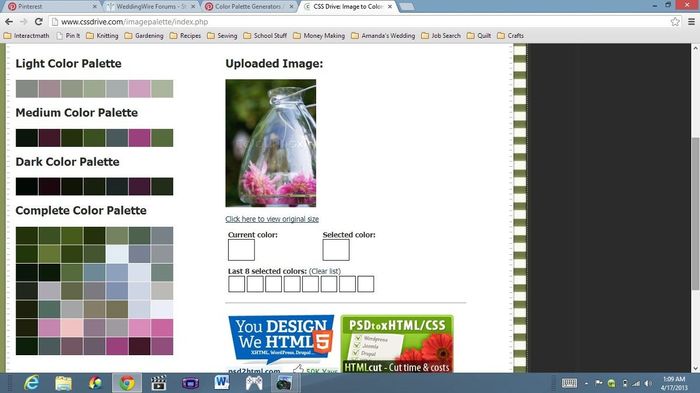
Task: Click the clock showing 1:09 AM
Action: tap(674, 379)
